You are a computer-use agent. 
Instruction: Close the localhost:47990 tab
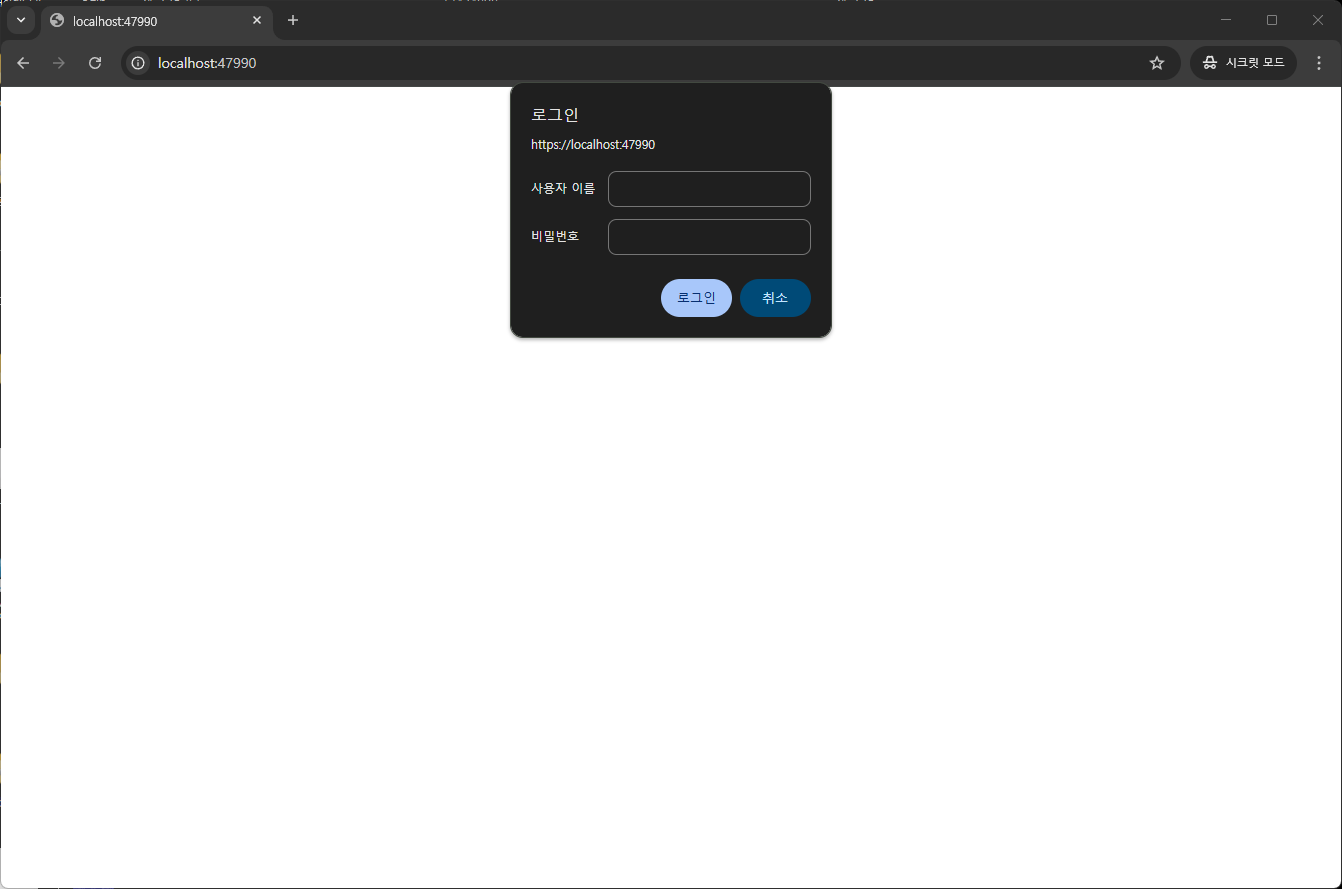257,20
